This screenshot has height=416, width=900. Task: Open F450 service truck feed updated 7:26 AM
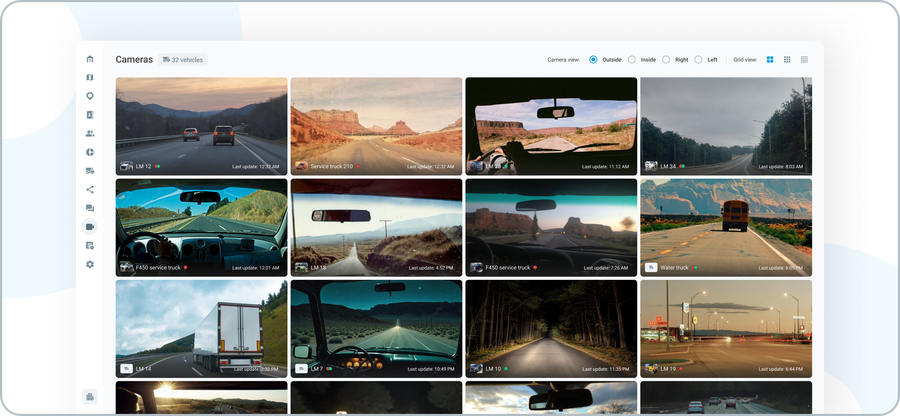point(551,228)
